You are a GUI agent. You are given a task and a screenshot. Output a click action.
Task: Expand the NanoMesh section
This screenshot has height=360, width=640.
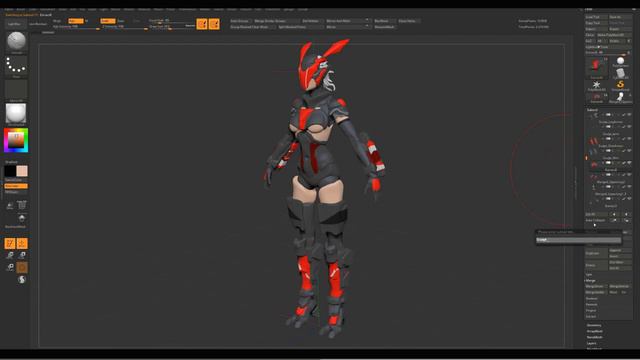[595, 337]
